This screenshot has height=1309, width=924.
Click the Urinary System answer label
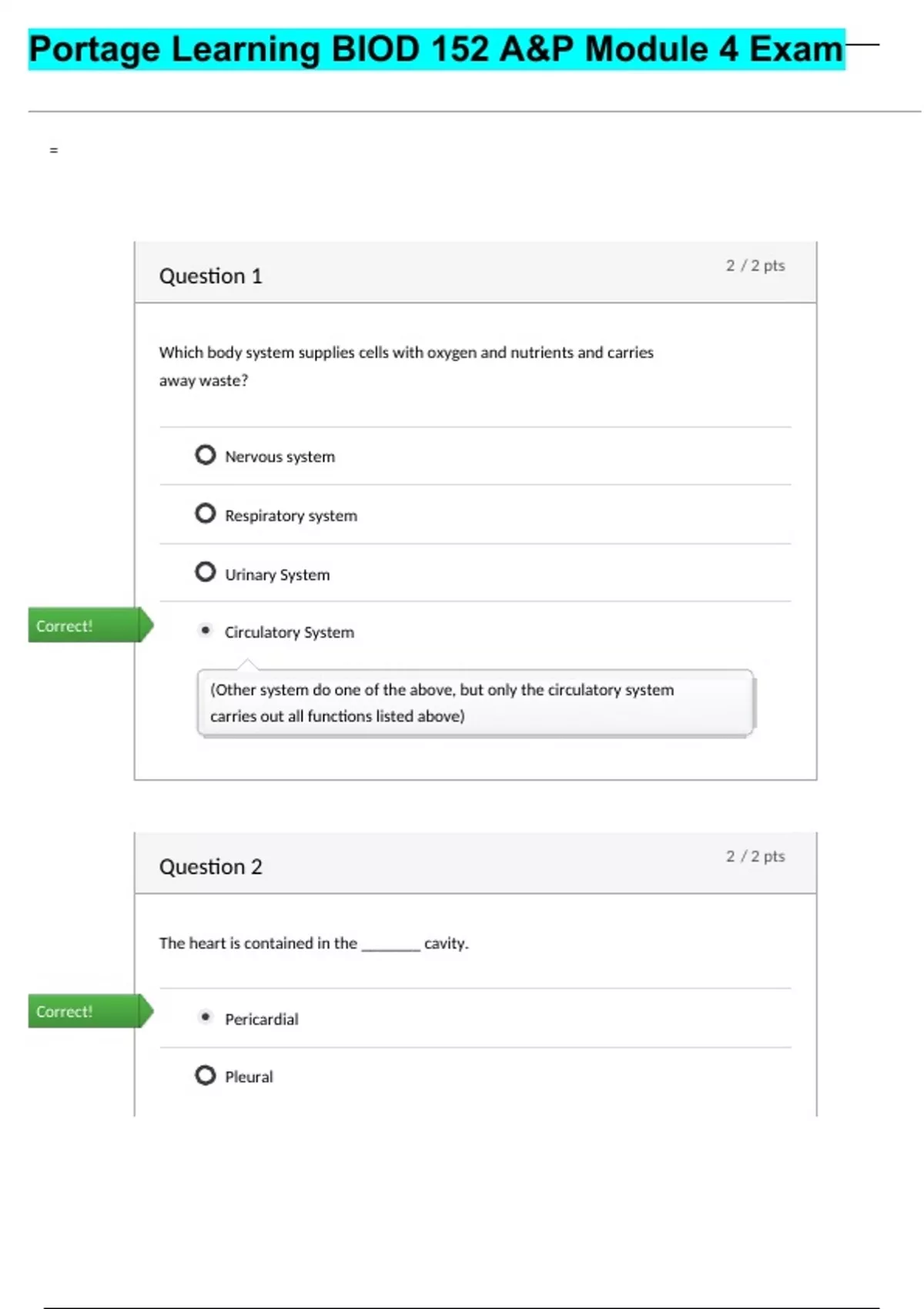click(x=277, y=574)
